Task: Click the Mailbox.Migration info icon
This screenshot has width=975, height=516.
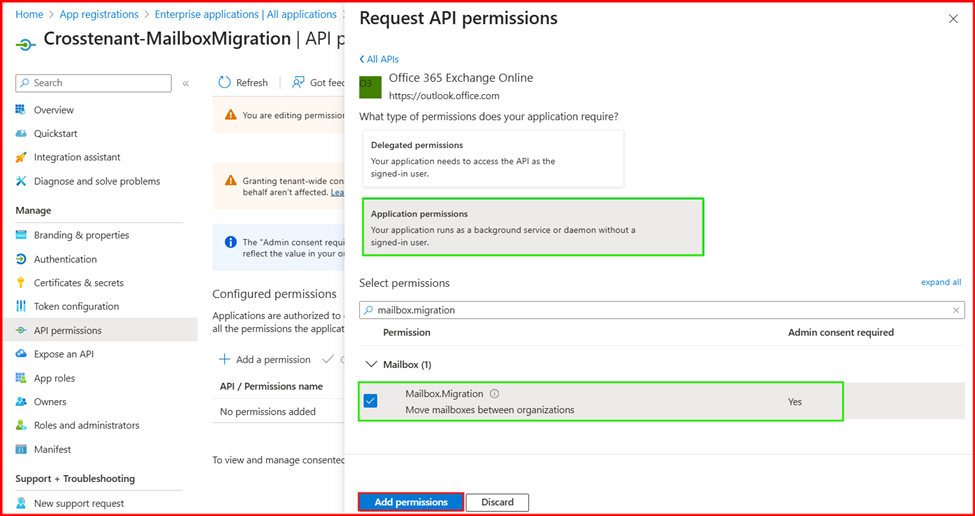Action: (x=494, y=394)
